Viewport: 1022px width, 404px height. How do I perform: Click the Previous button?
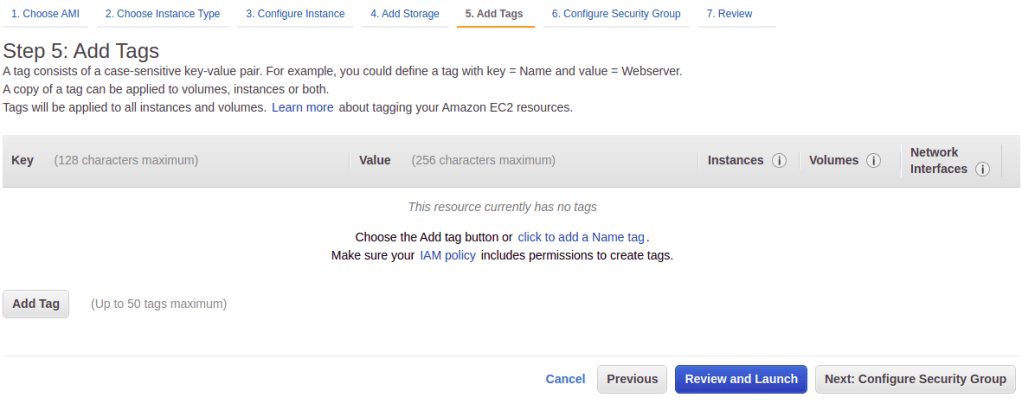pos(632,379)
